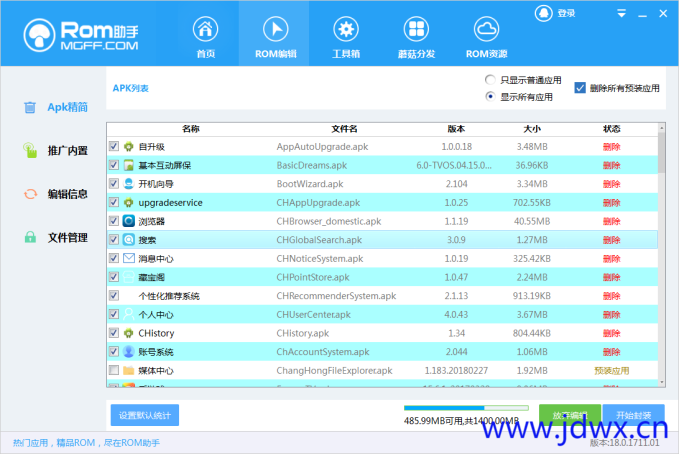This screenshot has width=679, height=454.
Task: Select the 显示所有应用 radio button
Action: click(490, 96)
